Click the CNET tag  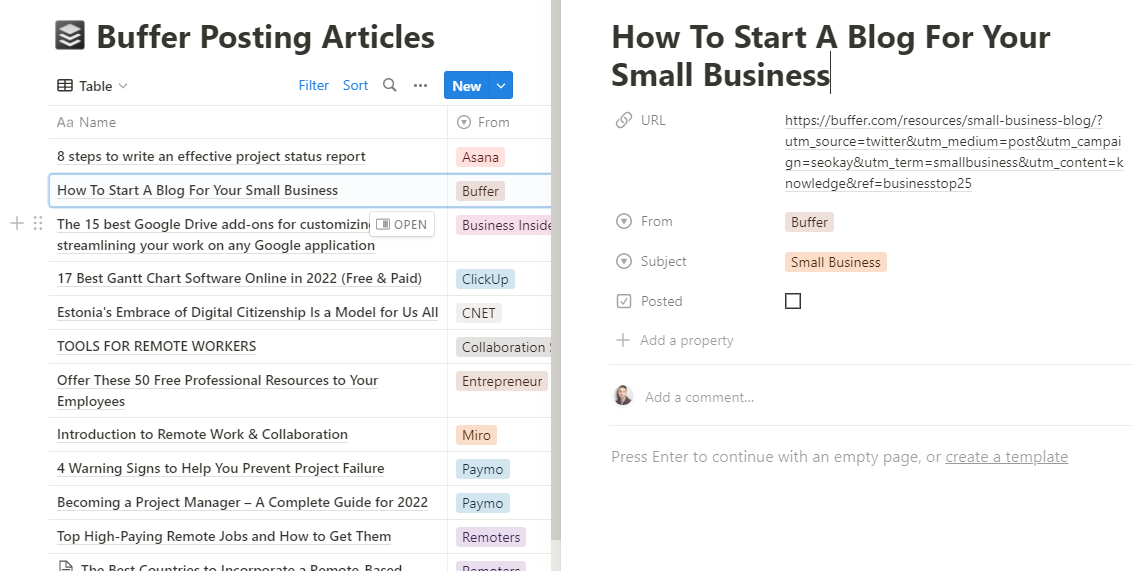click(479, 313)
